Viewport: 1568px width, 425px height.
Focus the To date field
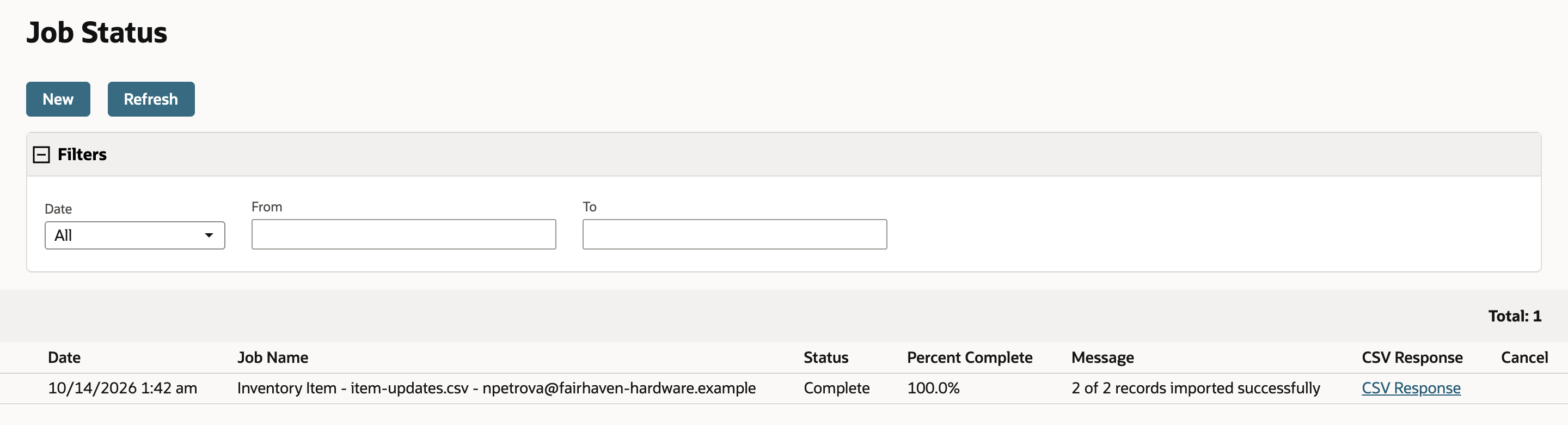coord(734,234)
